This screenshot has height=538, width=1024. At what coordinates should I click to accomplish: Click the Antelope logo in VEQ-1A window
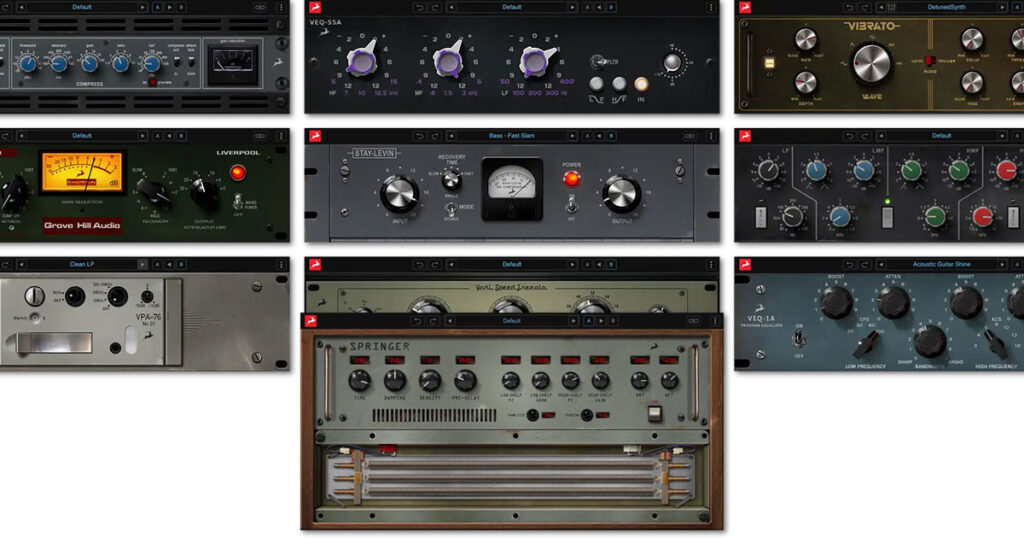[744, 264]
